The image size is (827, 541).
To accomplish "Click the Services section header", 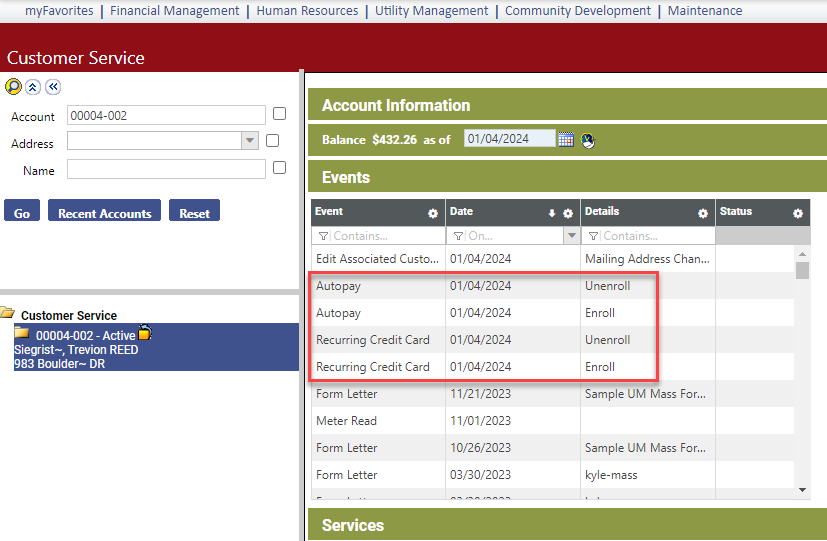I will point(567,525).
